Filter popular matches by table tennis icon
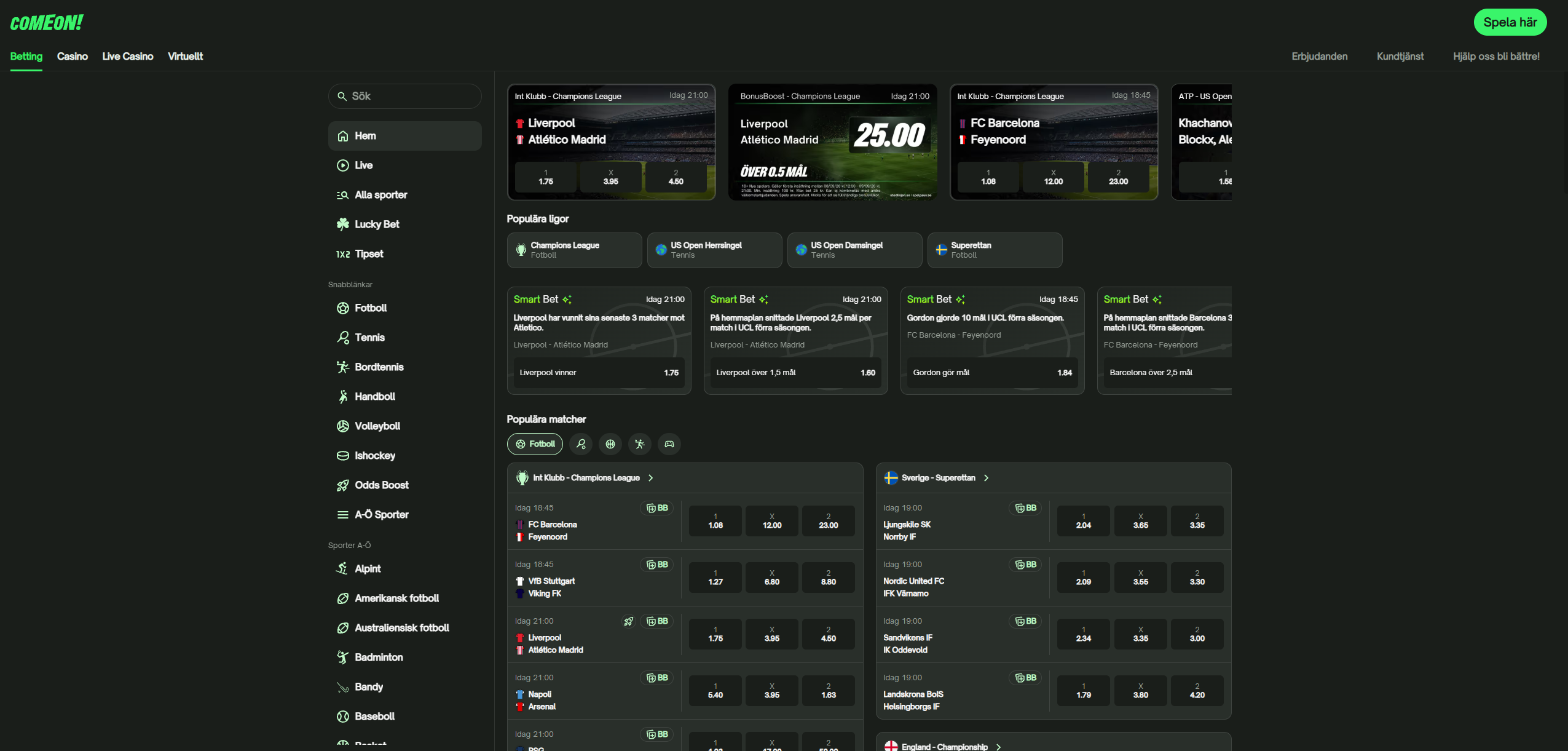Screen dimensions: 1568x751 click(640, 444)
